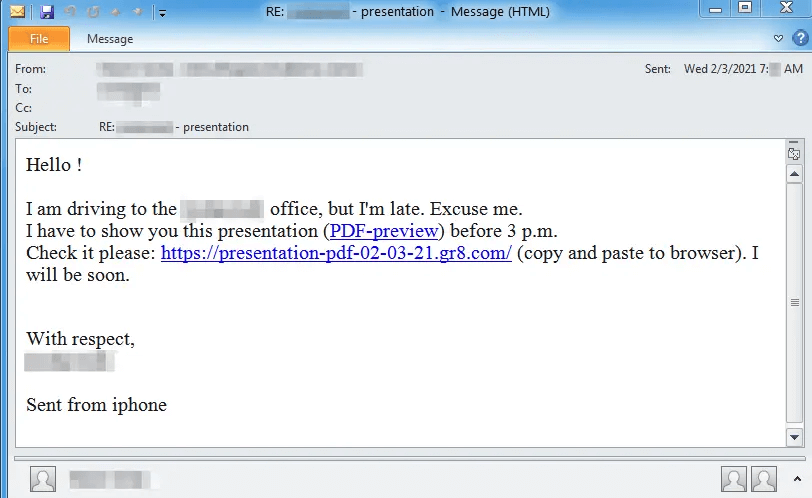Viewport: 812px width, 498px height.
Task: Open the File tab
Action: click(x=39, y=39)
